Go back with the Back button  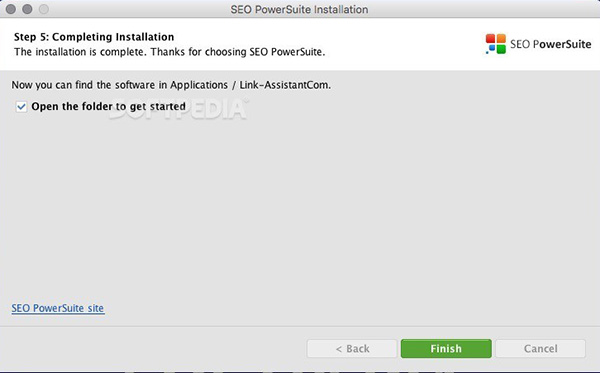pos(352,349)
